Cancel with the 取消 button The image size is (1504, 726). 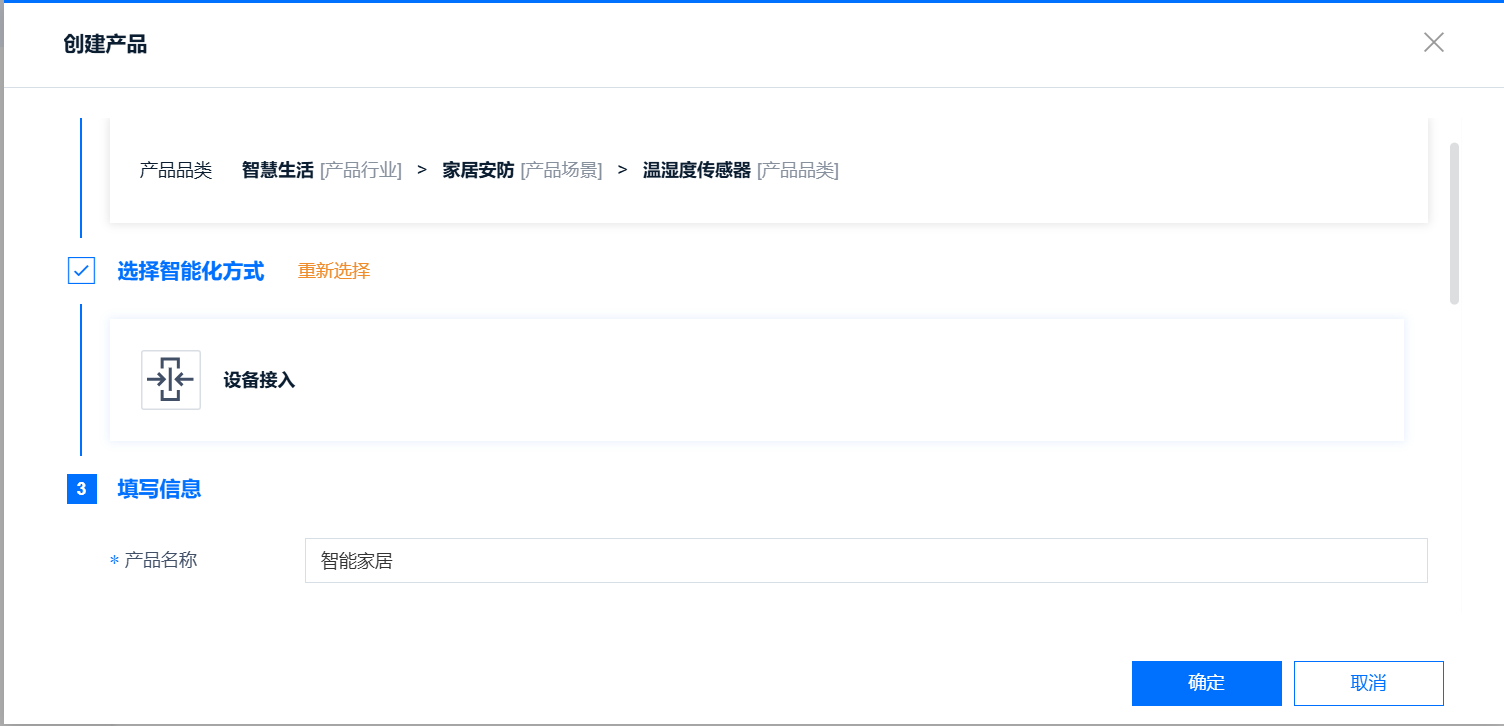tap(1369, 683)
